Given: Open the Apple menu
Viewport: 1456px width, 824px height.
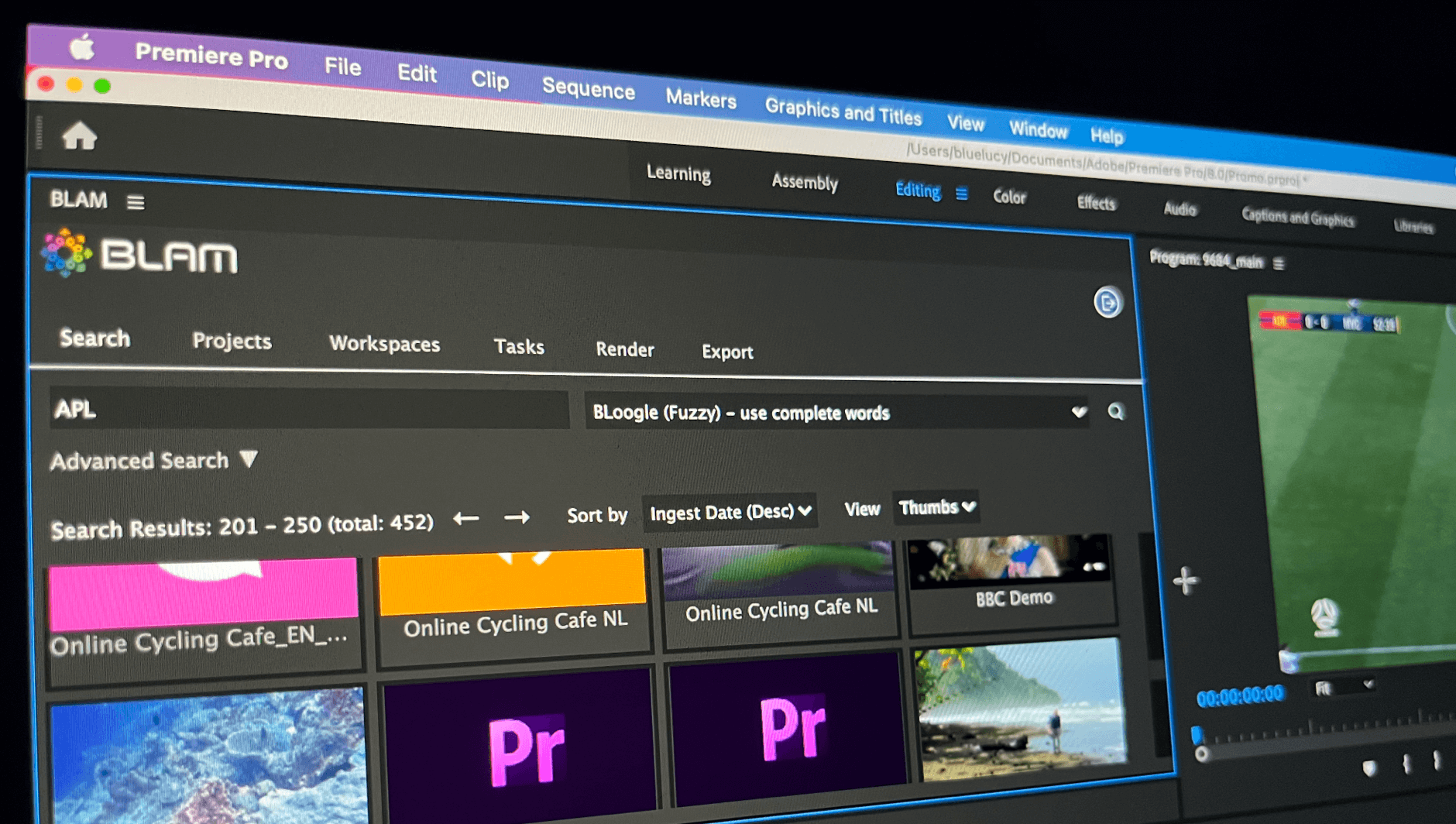Looking at the screenshot, I should pos(83,48).
